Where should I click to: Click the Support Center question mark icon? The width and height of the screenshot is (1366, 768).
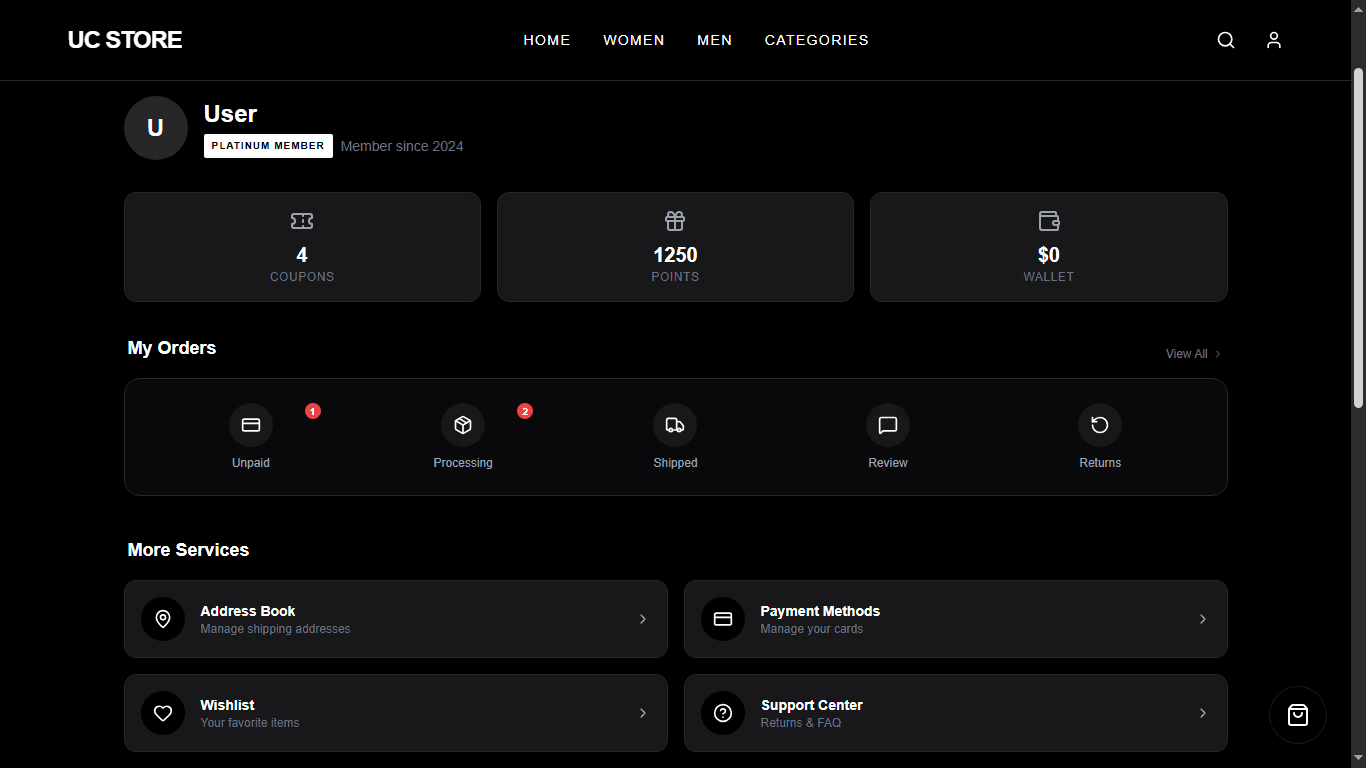(x=723, y=713)
